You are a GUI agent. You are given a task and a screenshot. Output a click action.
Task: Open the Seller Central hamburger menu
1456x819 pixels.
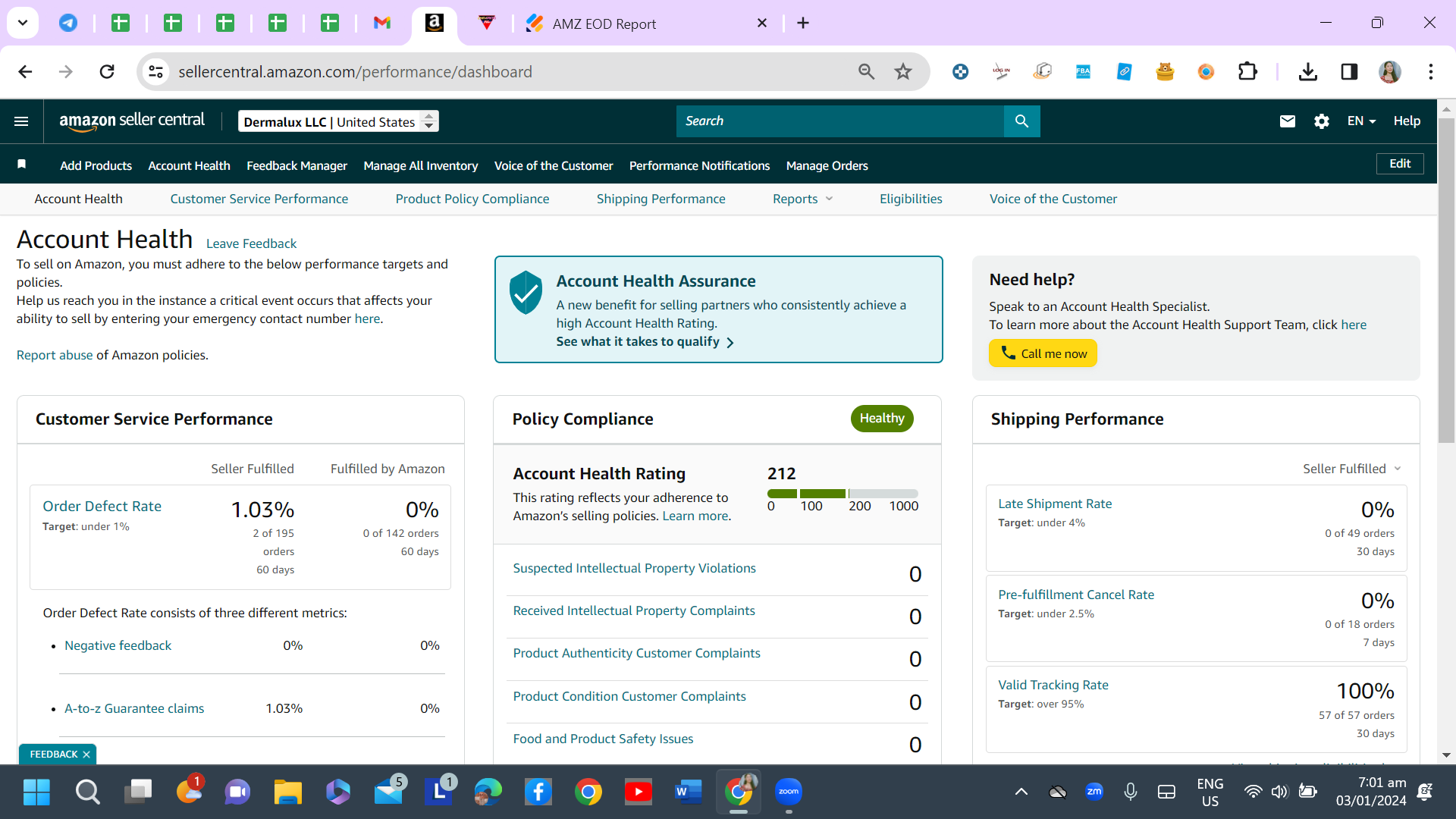coord(21,121)
